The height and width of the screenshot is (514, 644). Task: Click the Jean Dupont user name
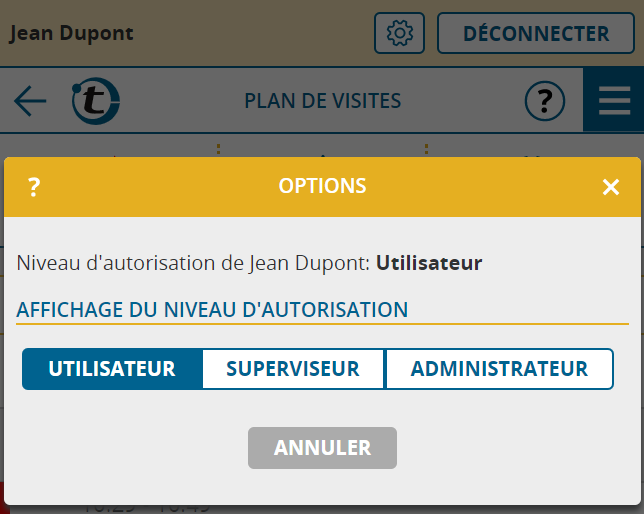coord(71,33)
